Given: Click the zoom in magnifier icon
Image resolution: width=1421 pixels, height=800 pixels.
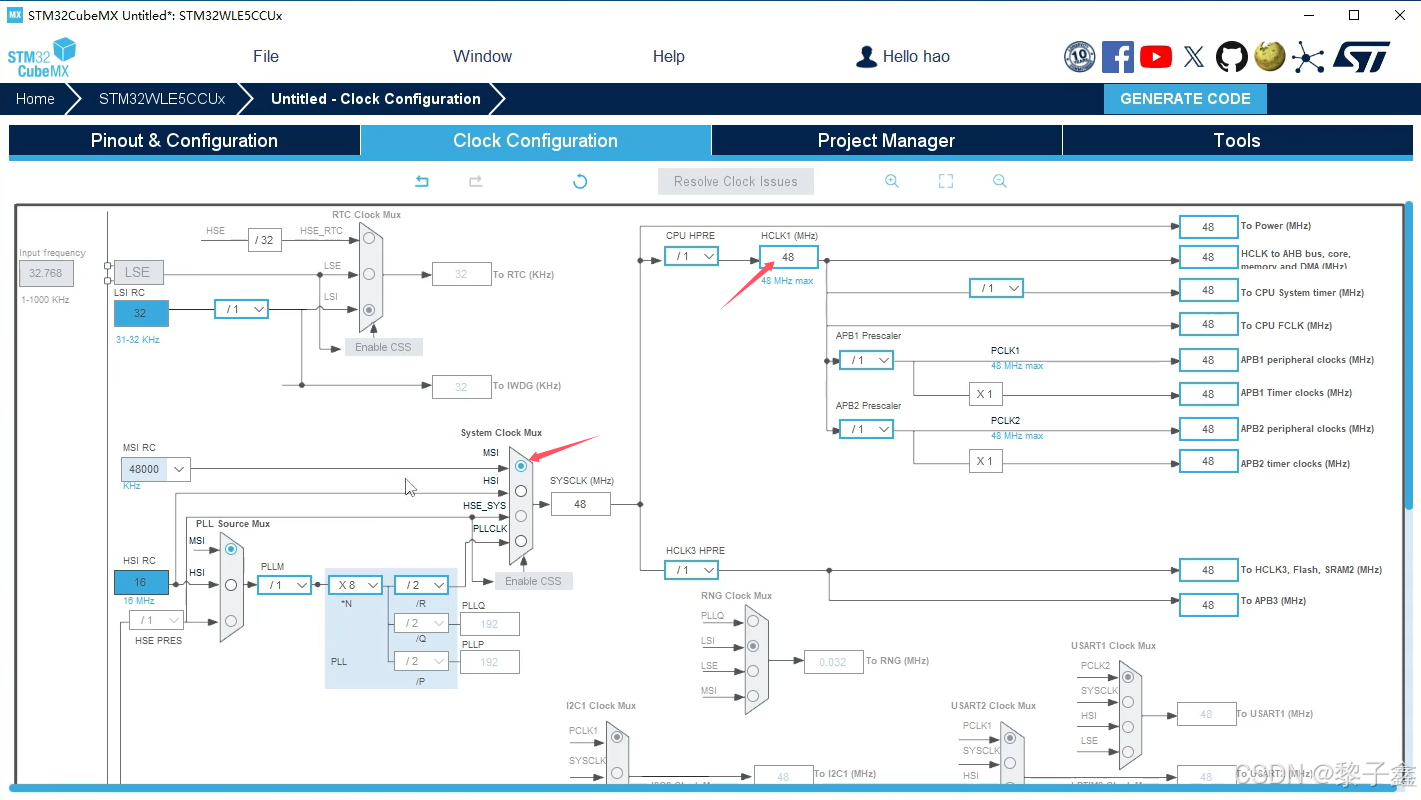Looking at the screenshot, I should coord(892,181).
